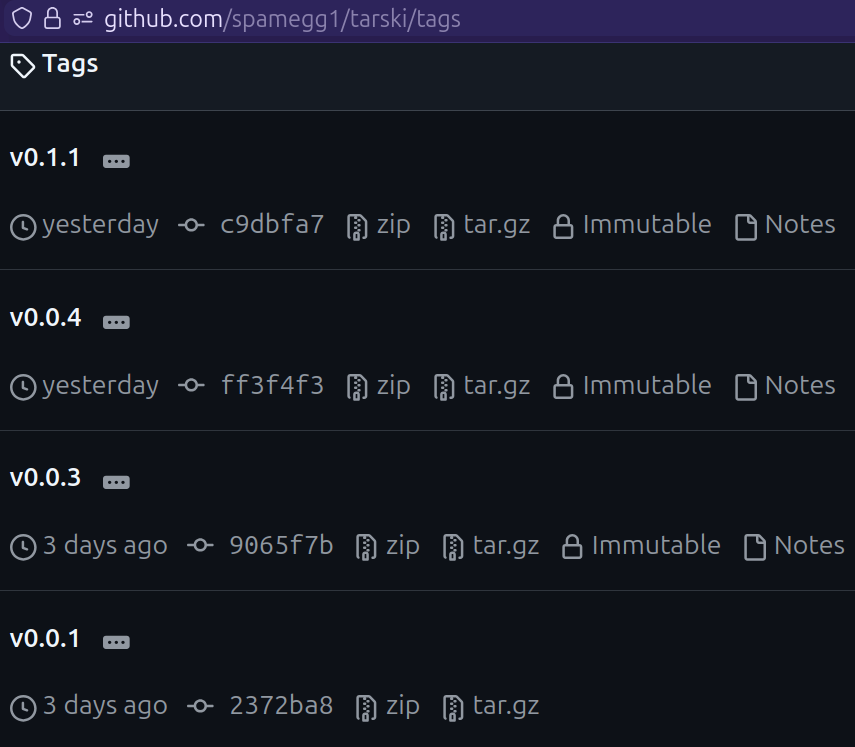Image resolution: width=855 pixels, height=747 pixels.
Task: Click the Notes document icon for v0.0.4
Action: click(746, 386)
